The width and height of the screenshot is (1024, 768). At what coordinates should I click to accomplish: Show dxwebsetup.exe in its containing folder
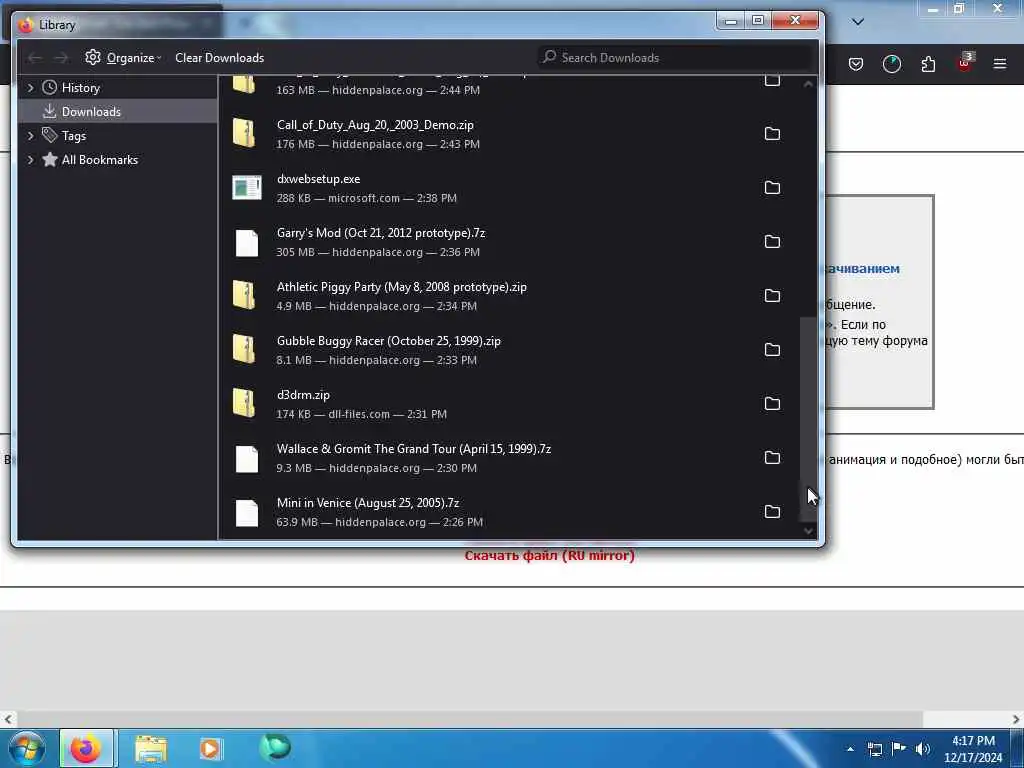(772, 188)
